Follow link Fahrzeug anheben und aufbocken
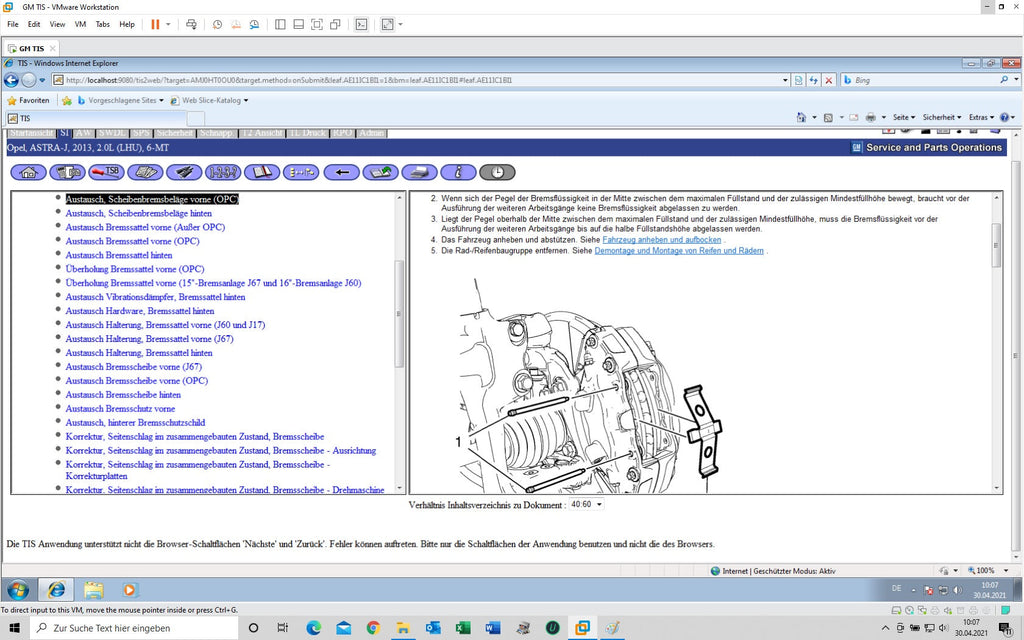Screen dimensions: 1024x640 [662, 240]
